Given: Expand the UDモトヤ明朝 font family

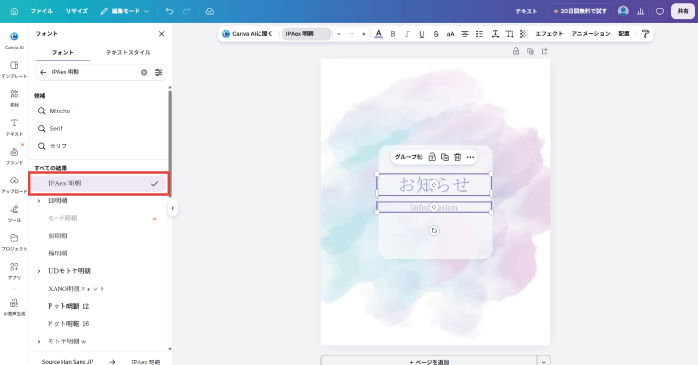Looking at the screenshot, I should click(39, 271).
